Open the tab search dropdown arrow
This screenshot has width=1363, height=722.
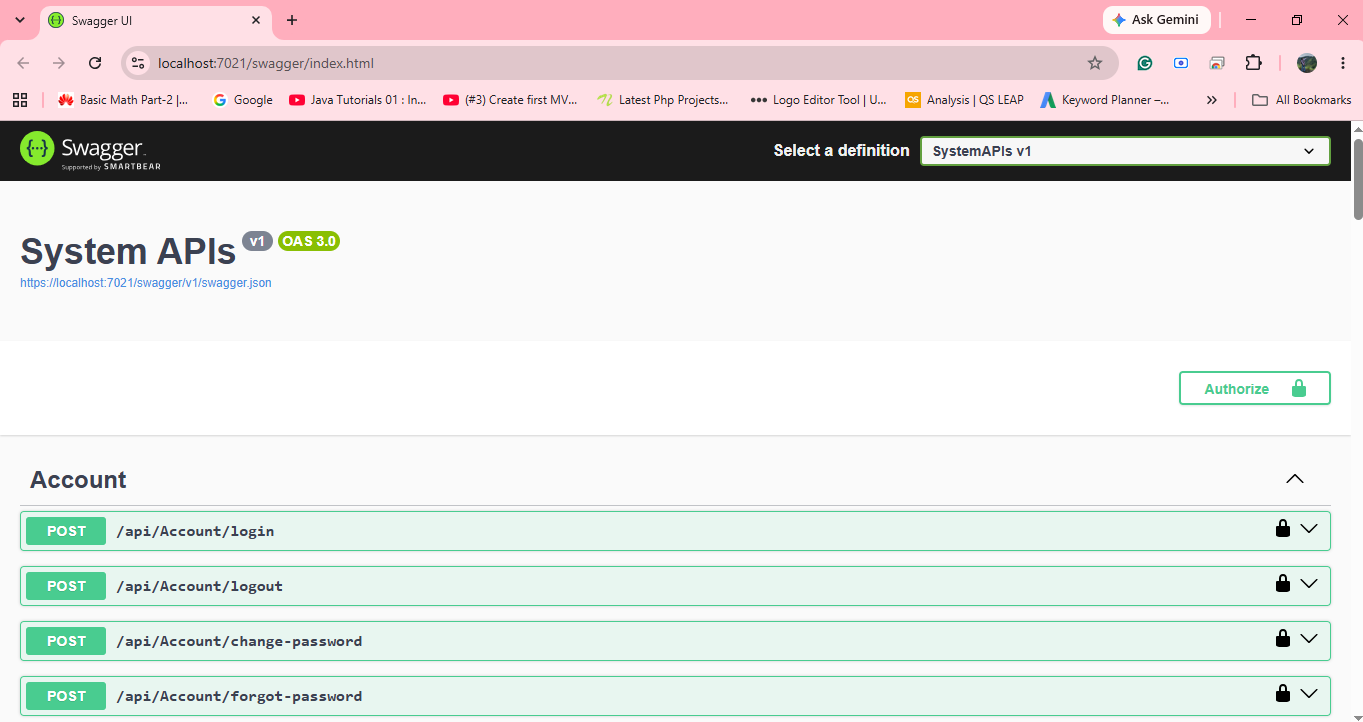point(19,20)
